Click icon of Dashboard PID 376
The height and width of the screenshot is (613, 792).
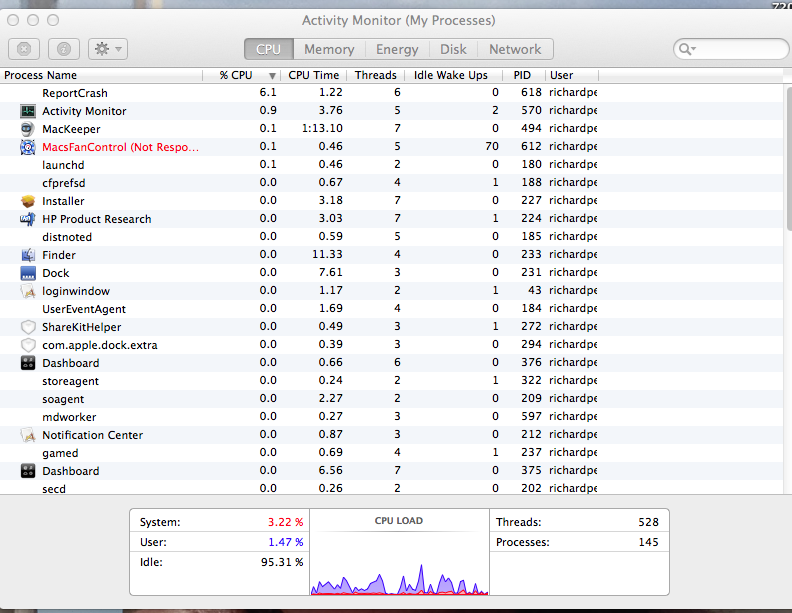click(x=28, y=363)
